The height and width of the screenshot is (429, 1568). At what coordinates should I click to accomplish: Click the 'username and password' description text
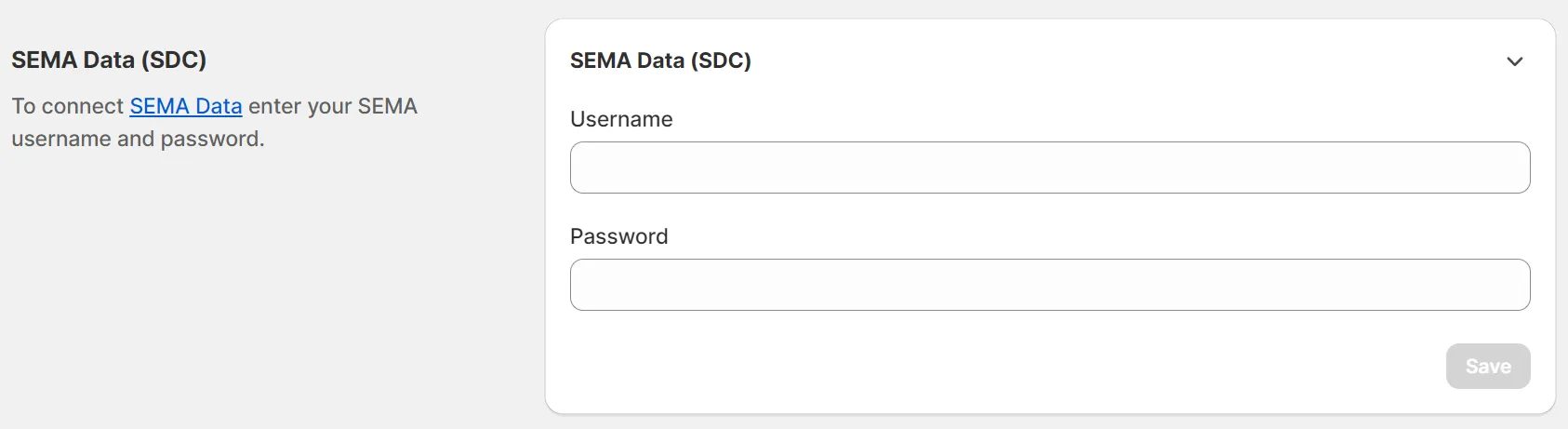pos(138,139)
